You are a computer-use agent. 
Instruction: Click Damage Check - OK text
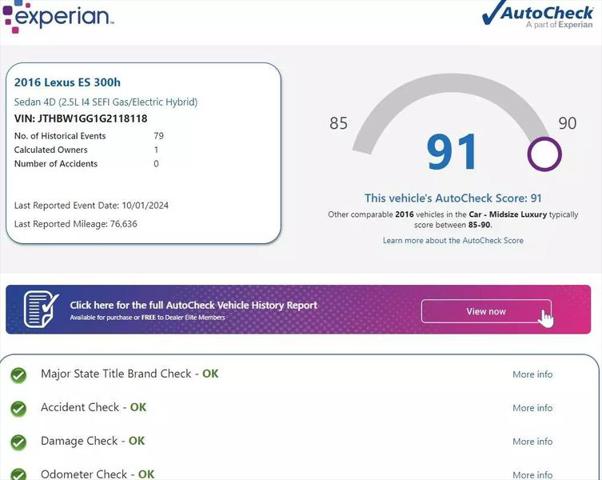point(93,441)
